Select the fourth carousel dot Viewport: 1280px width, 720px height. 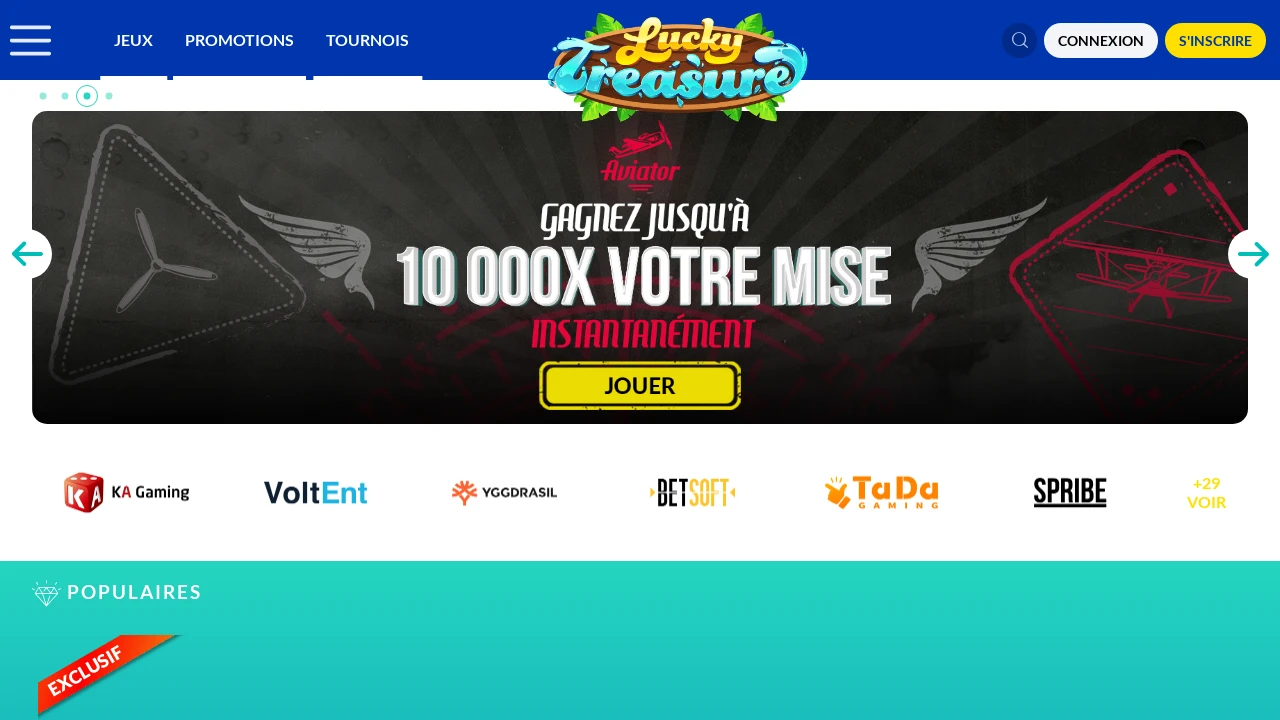(x=109, y=96)
